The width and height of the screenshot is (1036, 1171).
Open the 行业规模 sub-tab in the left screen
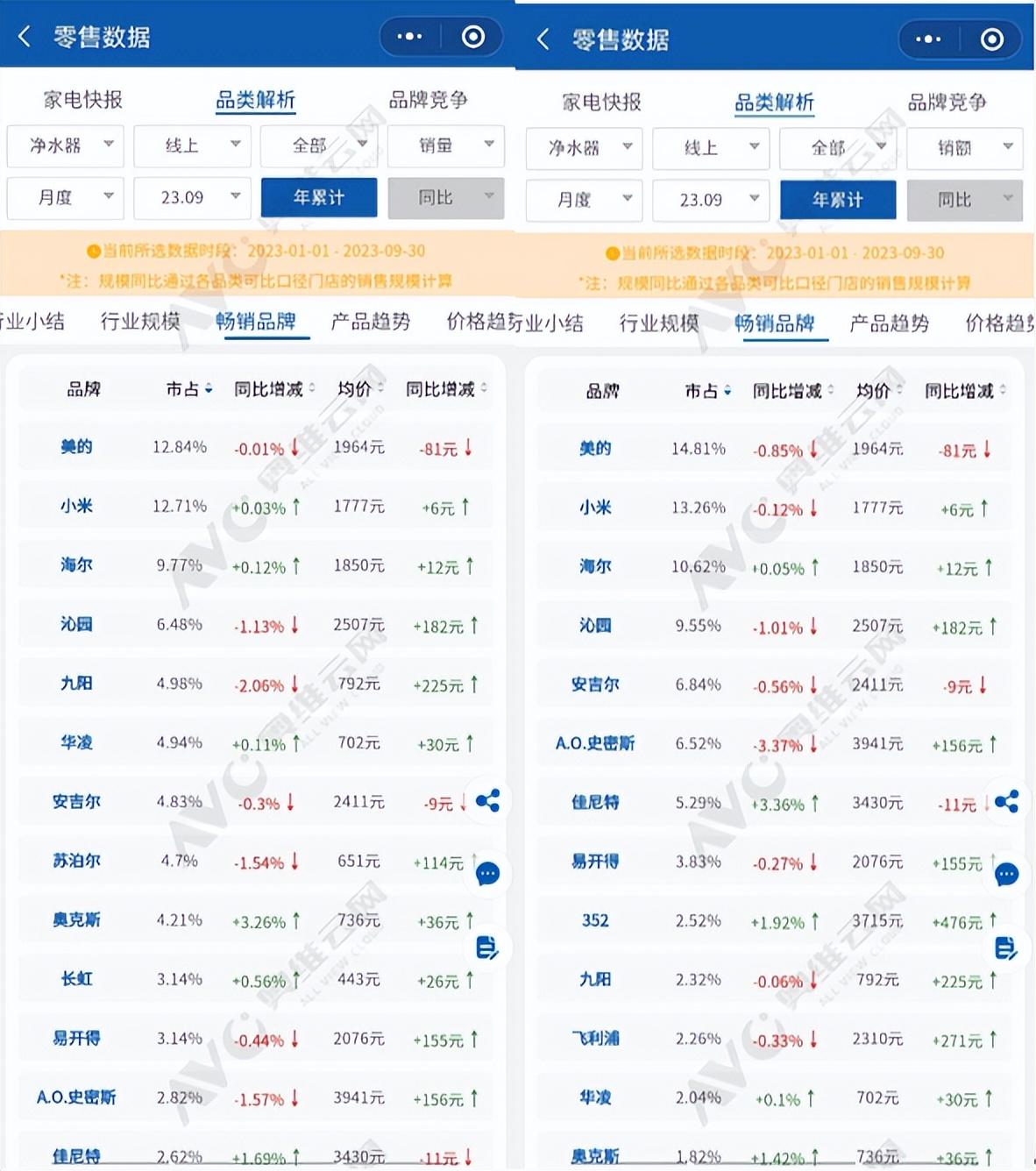[140, 322]
